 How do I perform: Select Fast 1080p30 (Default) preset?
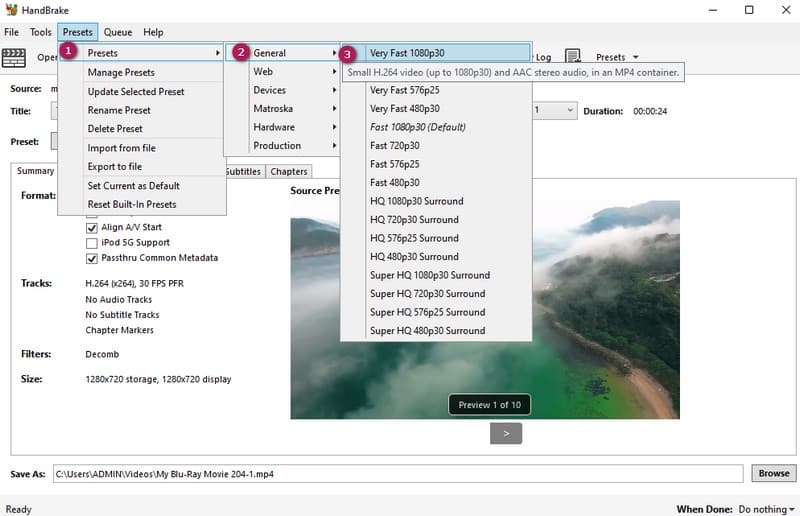[436, 127]
